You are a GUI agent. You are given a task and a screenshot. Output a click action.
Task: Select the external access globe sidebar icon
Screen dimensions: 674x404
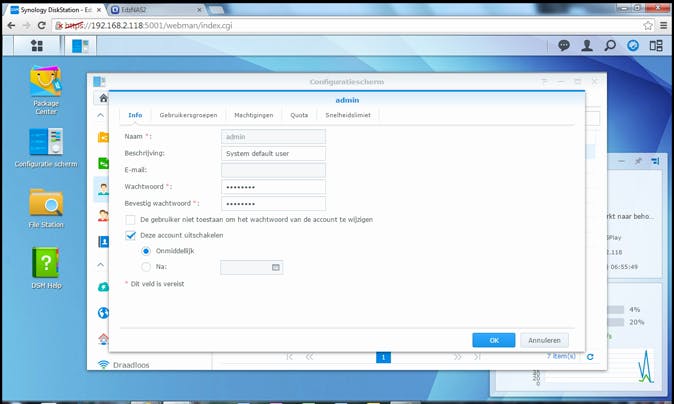click(103, 312)
